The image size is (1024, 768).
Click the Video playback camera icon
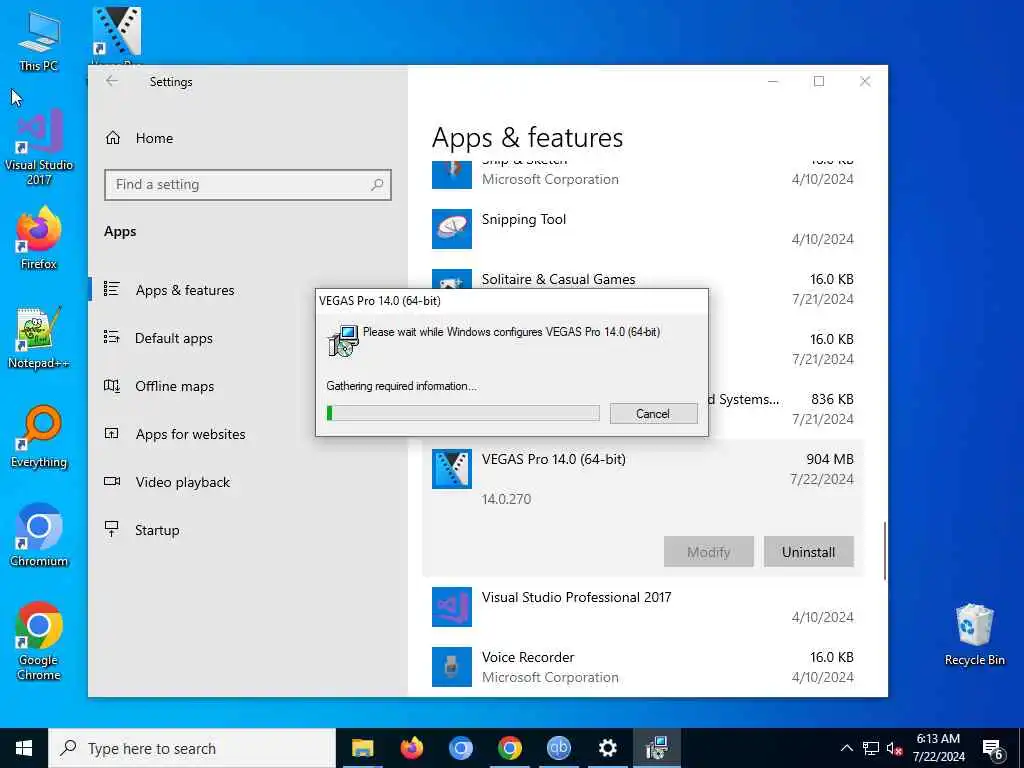pyautogui.click(x=112, y=481)
